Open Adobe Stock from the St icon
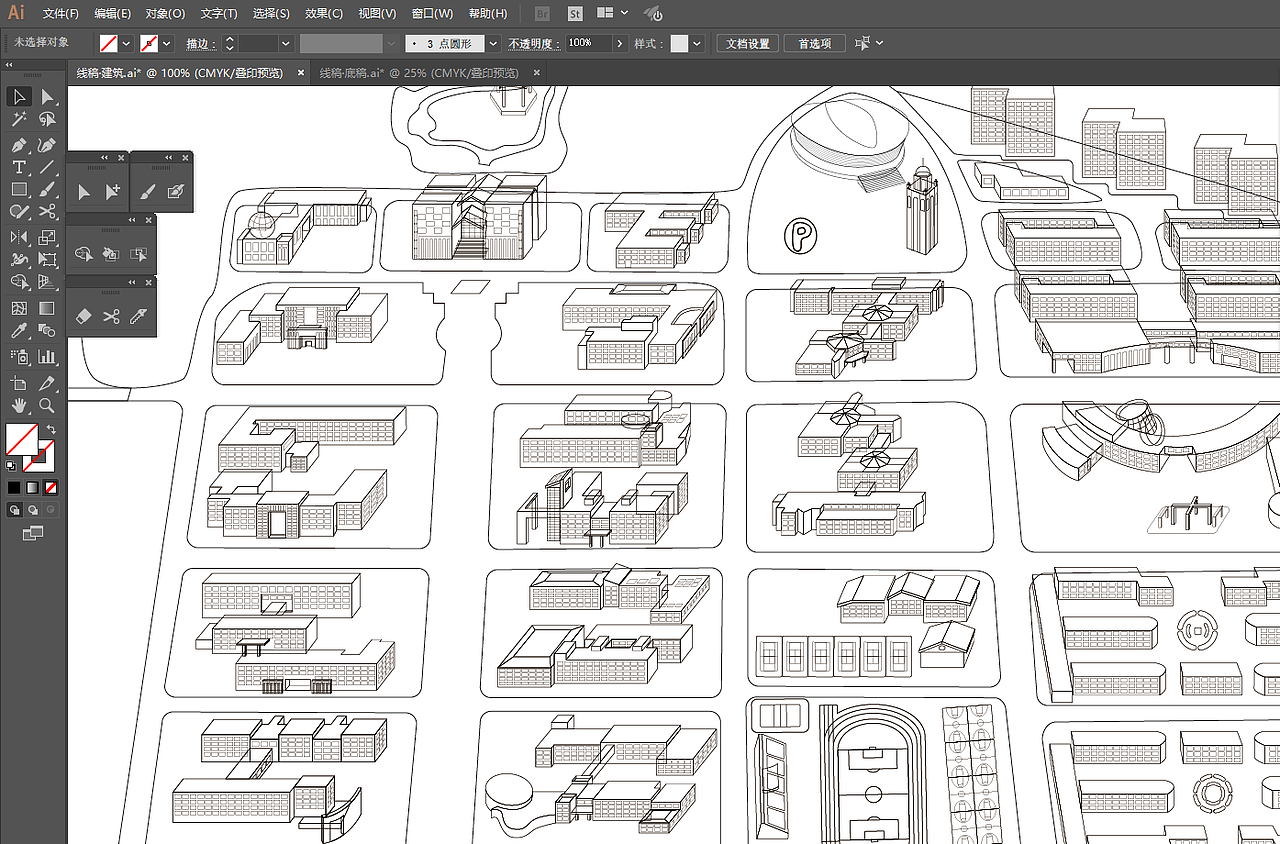Viewport: 1280px width, 844px height. click(x=575, y=14)
